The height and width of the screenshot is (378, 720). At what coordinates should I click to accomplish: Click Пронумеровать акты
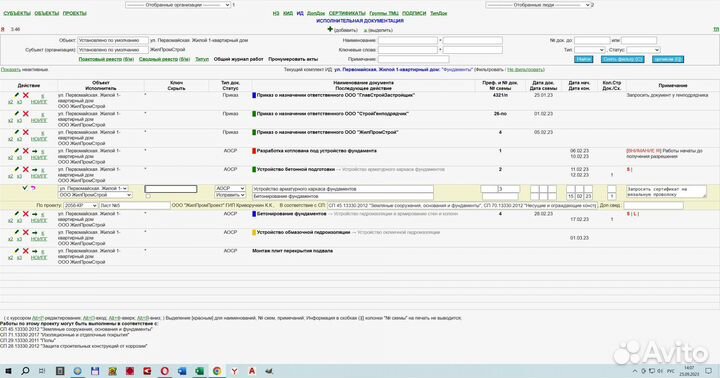coord(293,59)
